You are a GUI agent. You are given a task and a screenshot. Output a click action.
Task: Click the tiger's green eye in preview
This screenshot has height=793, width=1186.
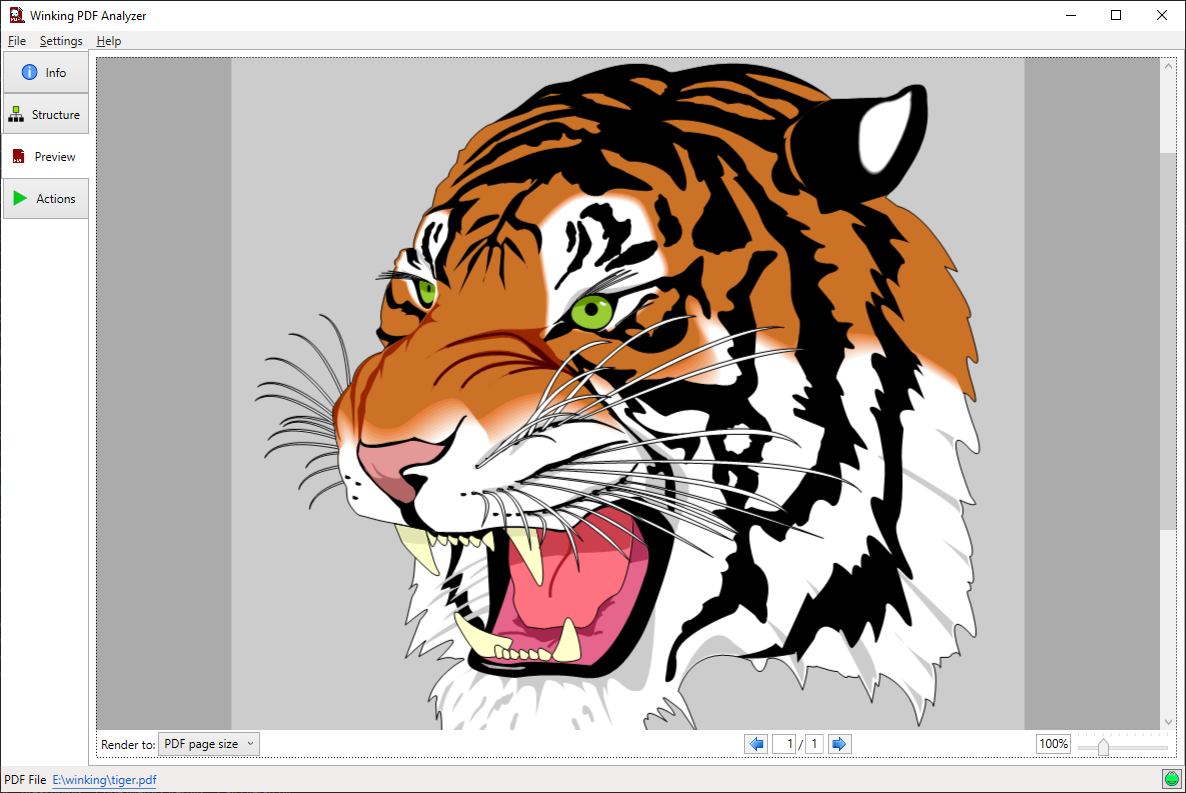[592, 310]
